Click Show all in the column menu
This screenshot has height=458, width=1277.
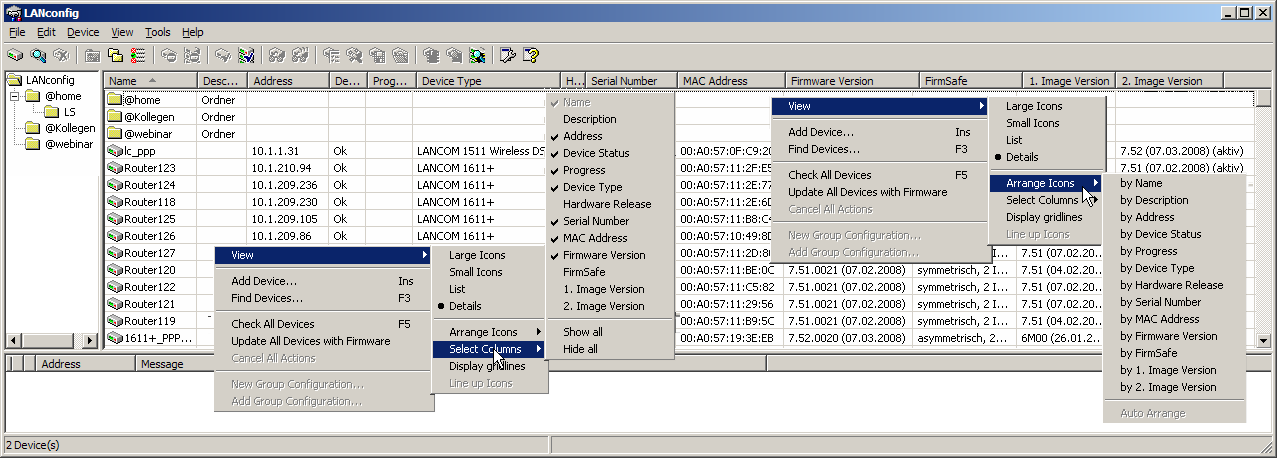pos(583,332)
